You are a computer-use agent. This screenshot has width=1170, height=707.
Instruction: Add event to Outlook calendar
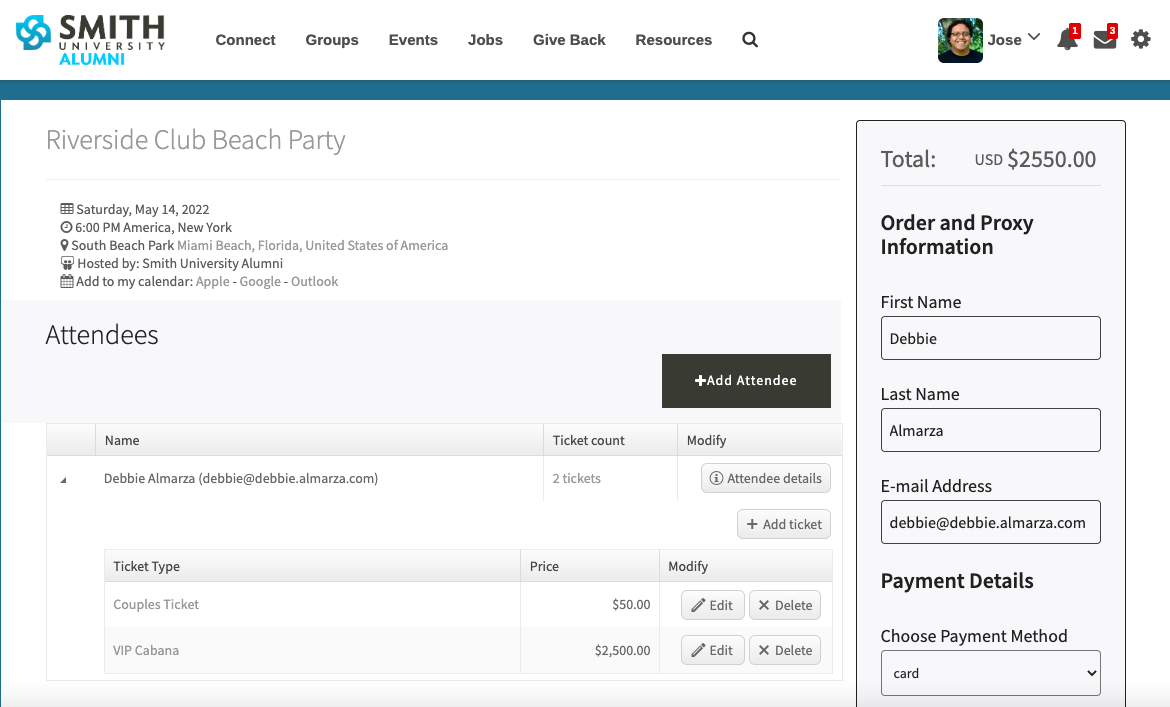[x=314, y=281]
